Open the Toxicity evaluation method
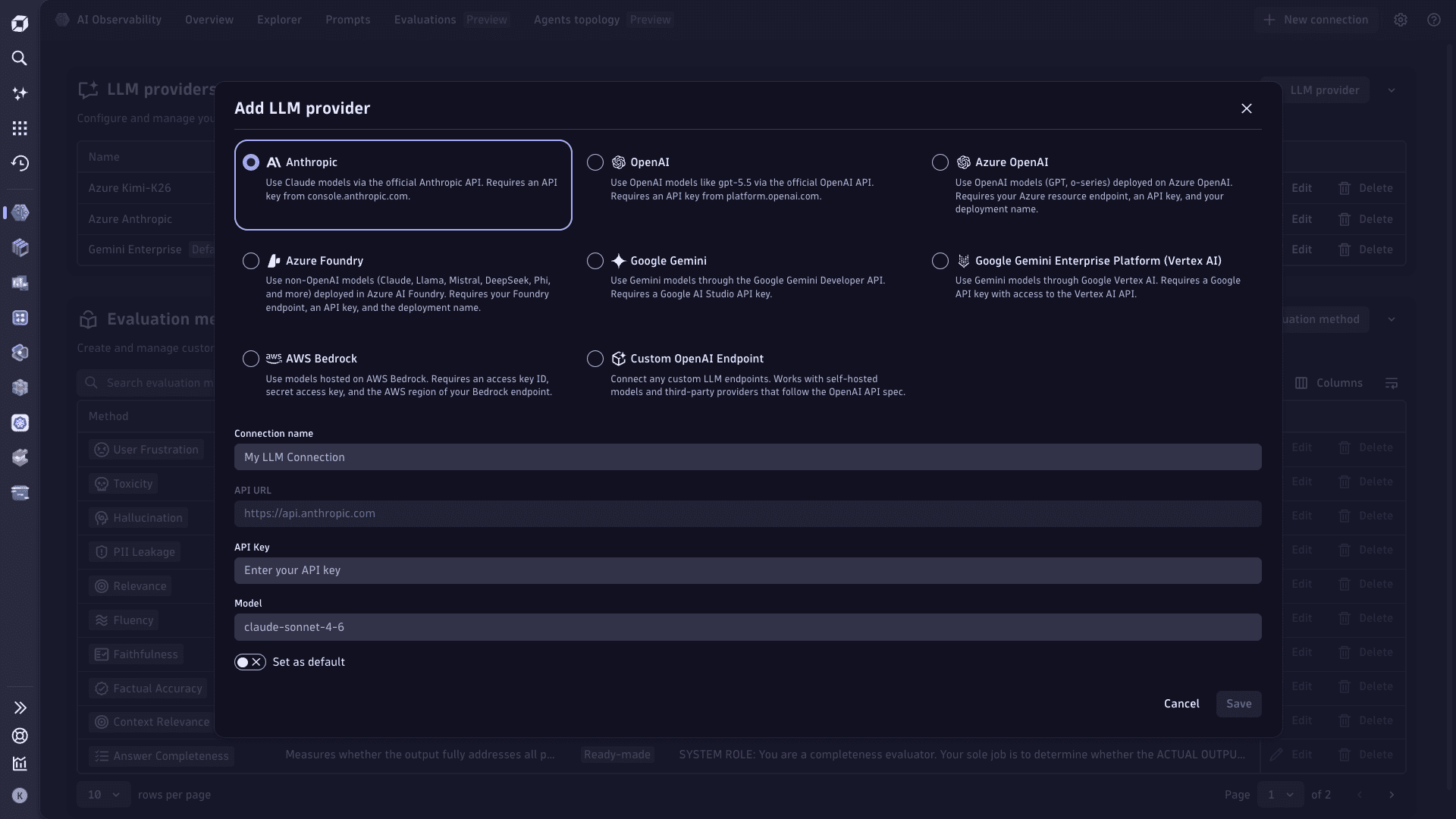Viewport: 1456px width, 819px height. point(123,484)
